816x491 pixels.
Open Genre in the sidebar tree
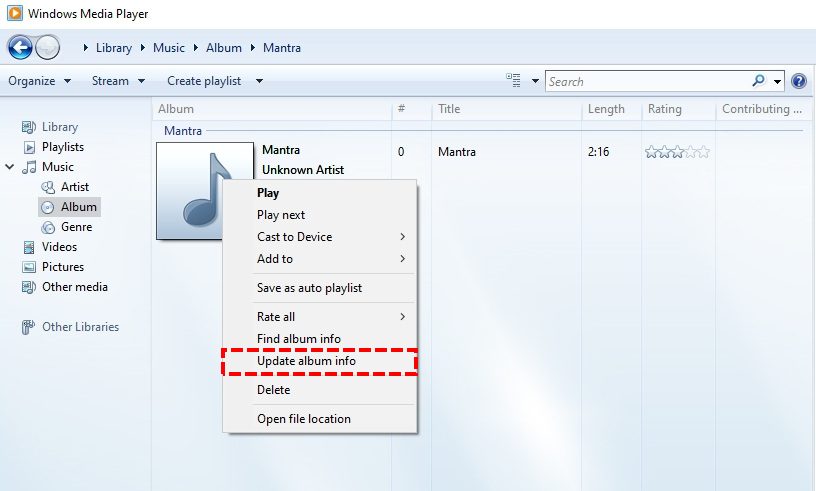(76, 227)
